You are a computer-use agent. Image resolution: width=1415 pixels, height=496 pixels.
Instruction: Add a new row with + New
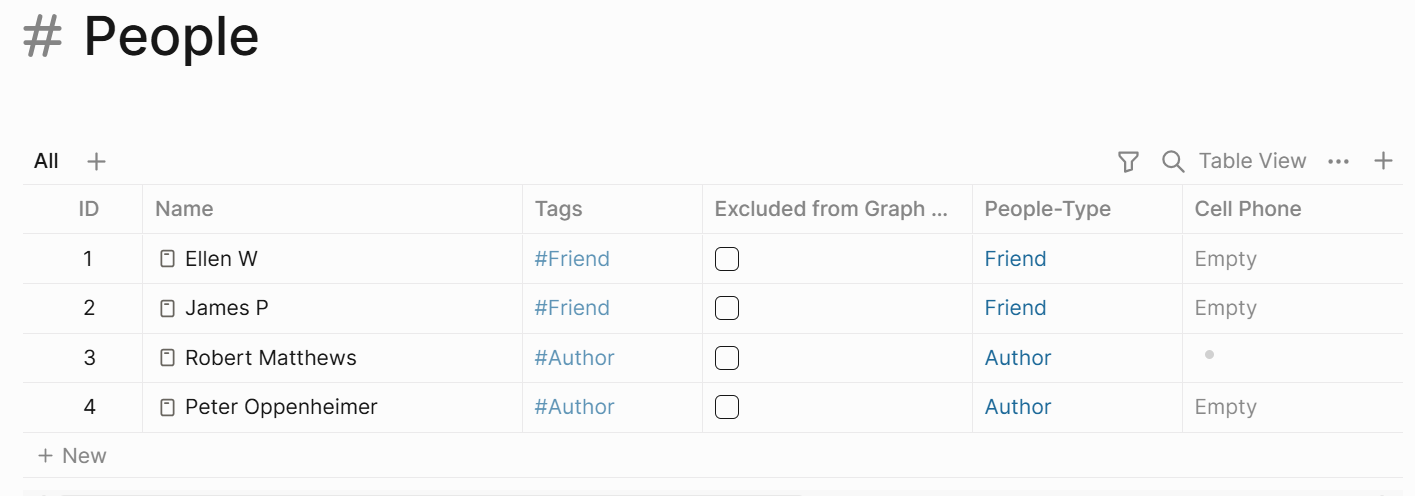[72, 456]
